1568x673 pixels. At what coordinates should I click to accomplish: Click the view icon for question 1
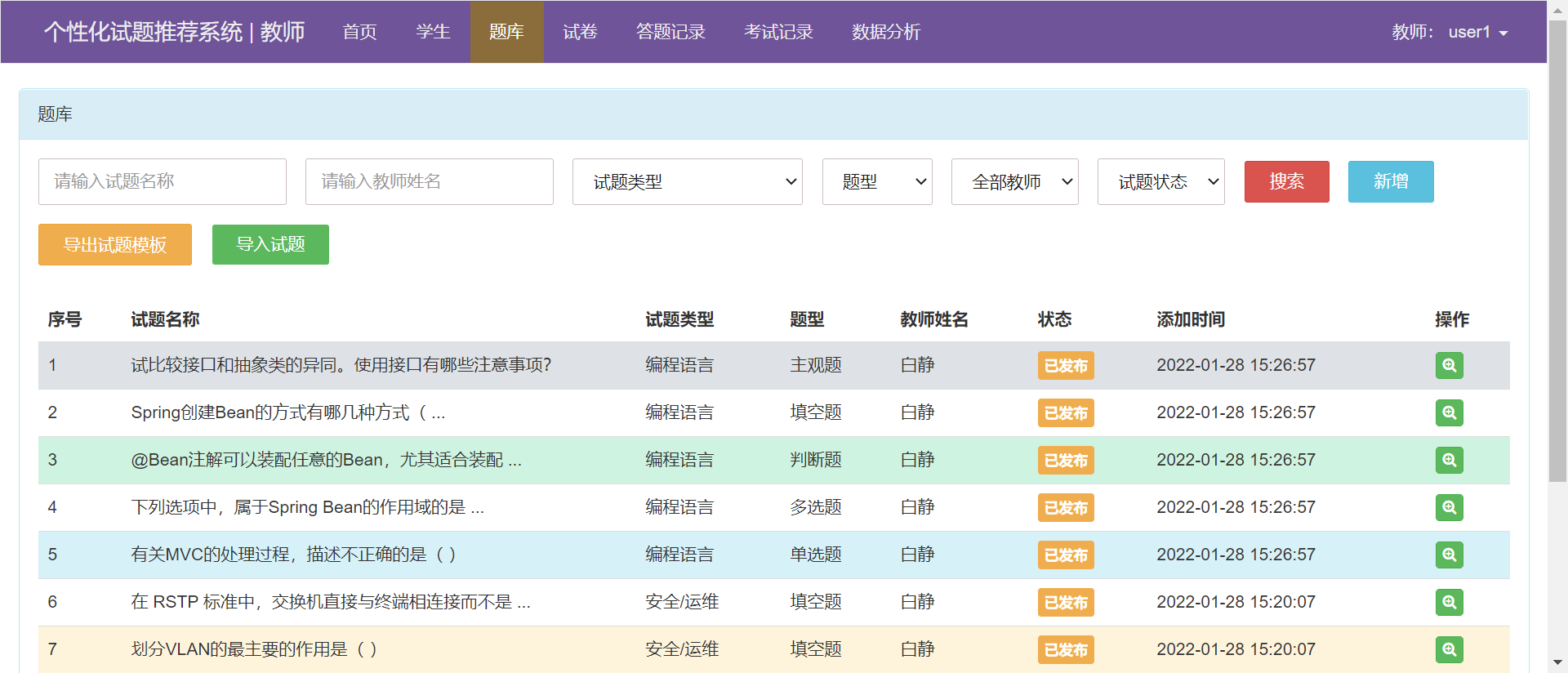[x=1449, y=365]
